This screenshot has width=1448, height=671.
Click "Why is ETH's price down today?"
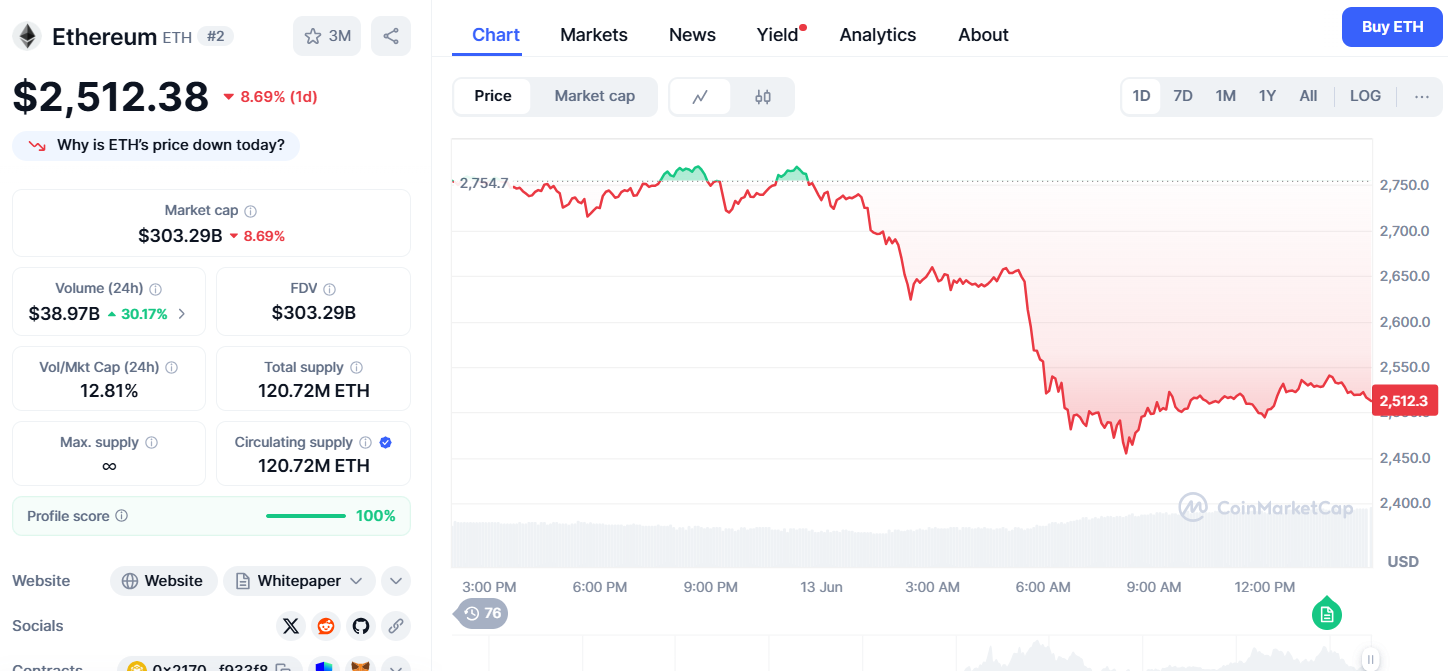157,145
